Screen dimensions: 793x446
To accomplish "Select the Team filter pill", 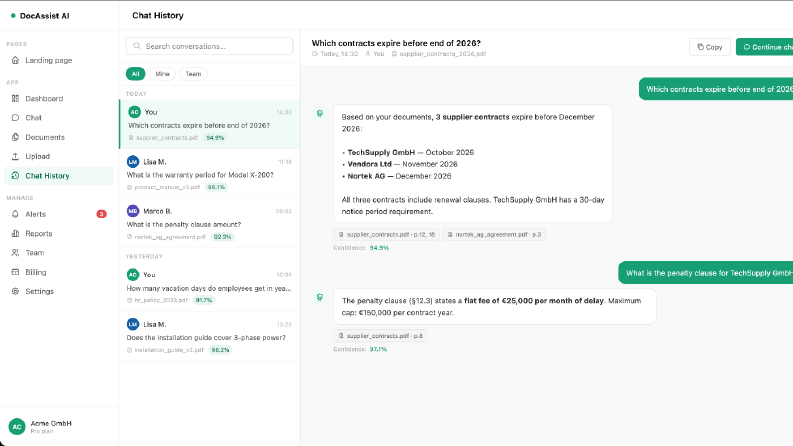I will pos(193,74).
